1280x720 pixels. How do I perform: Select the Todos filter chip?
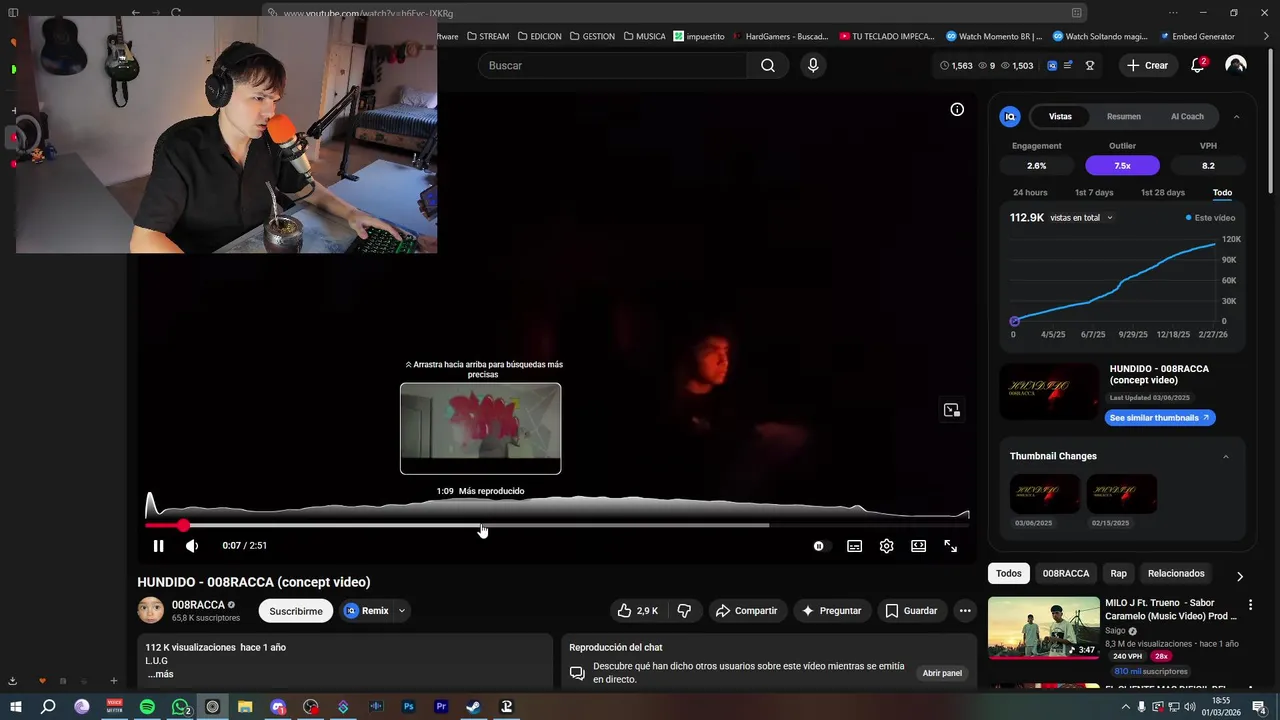click(1009, 573)
